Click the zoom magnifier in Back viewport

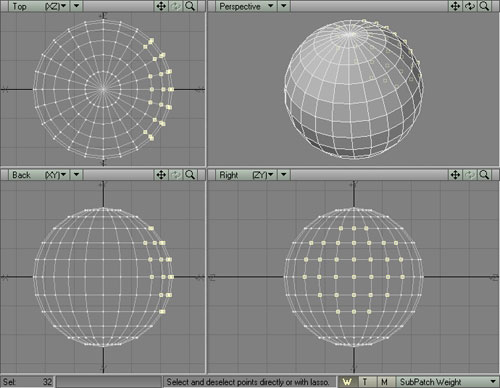click(190, 175)
